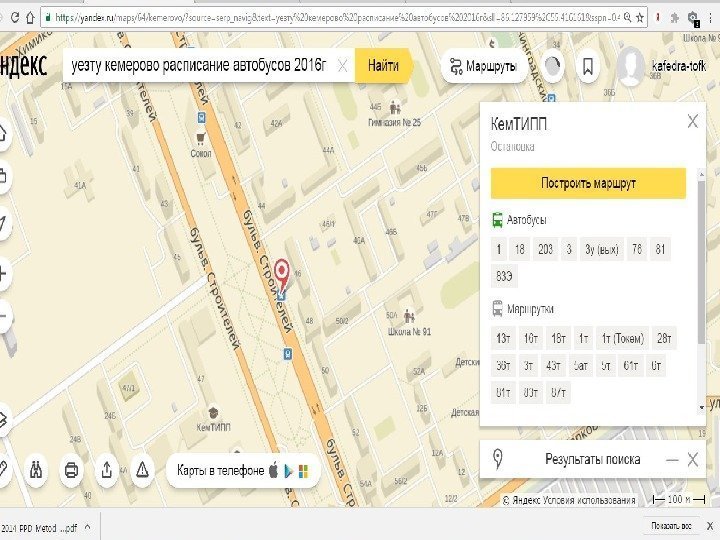720x540 pixels.
Task: Open Маршруты route planner
Action: coord(484,66)
